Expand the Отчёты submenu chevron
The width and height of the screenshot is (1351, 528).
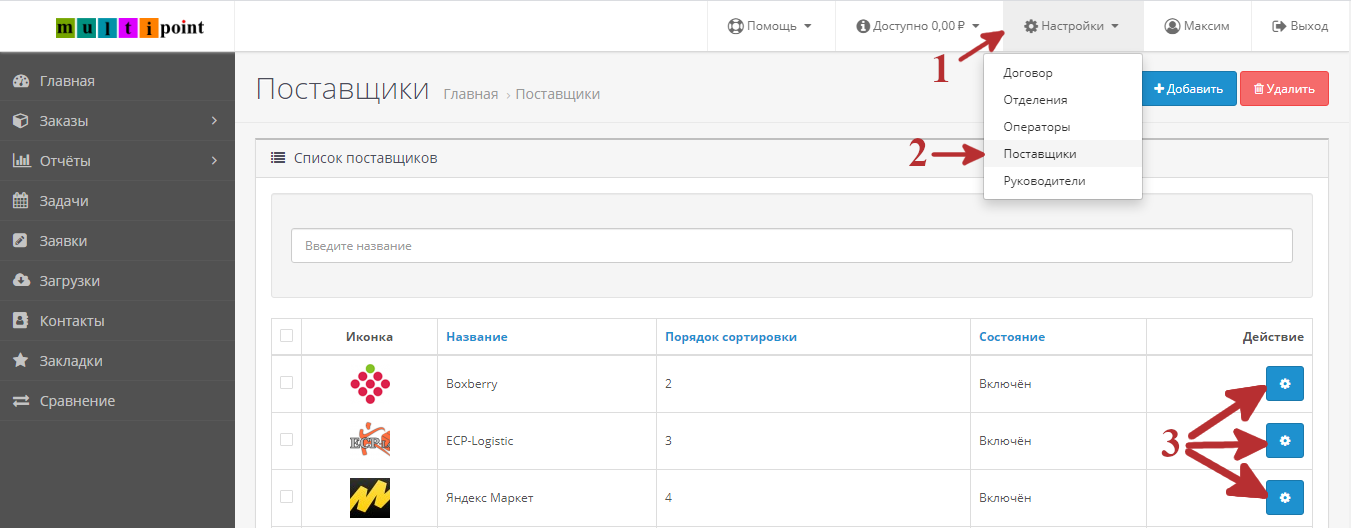click(x=215, y=161)
